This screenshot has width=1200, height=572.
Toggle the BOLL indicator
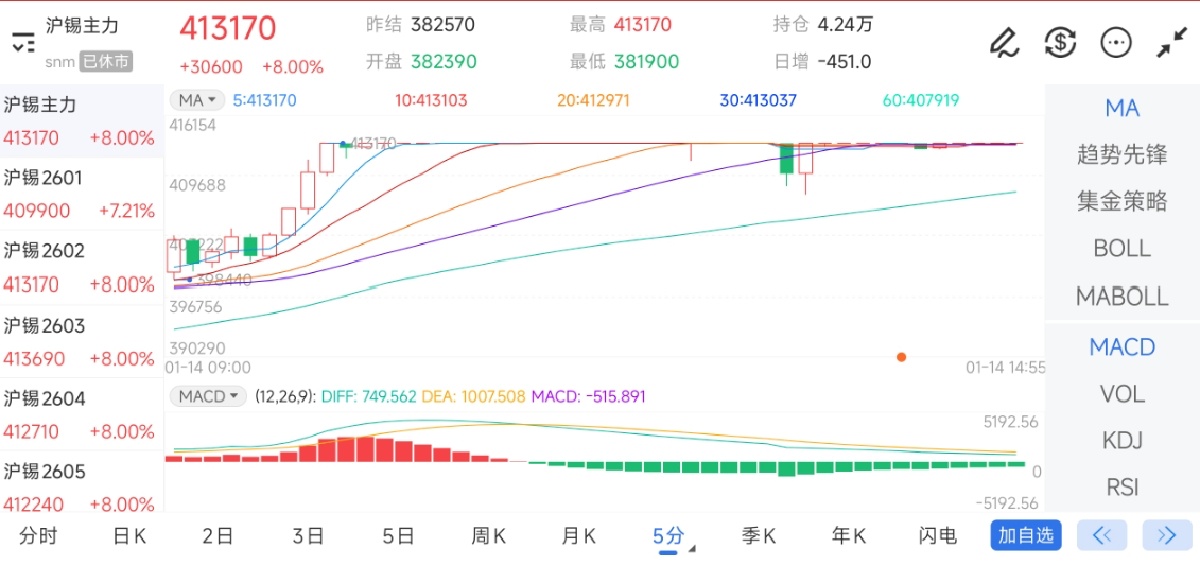(x=1122, y=248)
